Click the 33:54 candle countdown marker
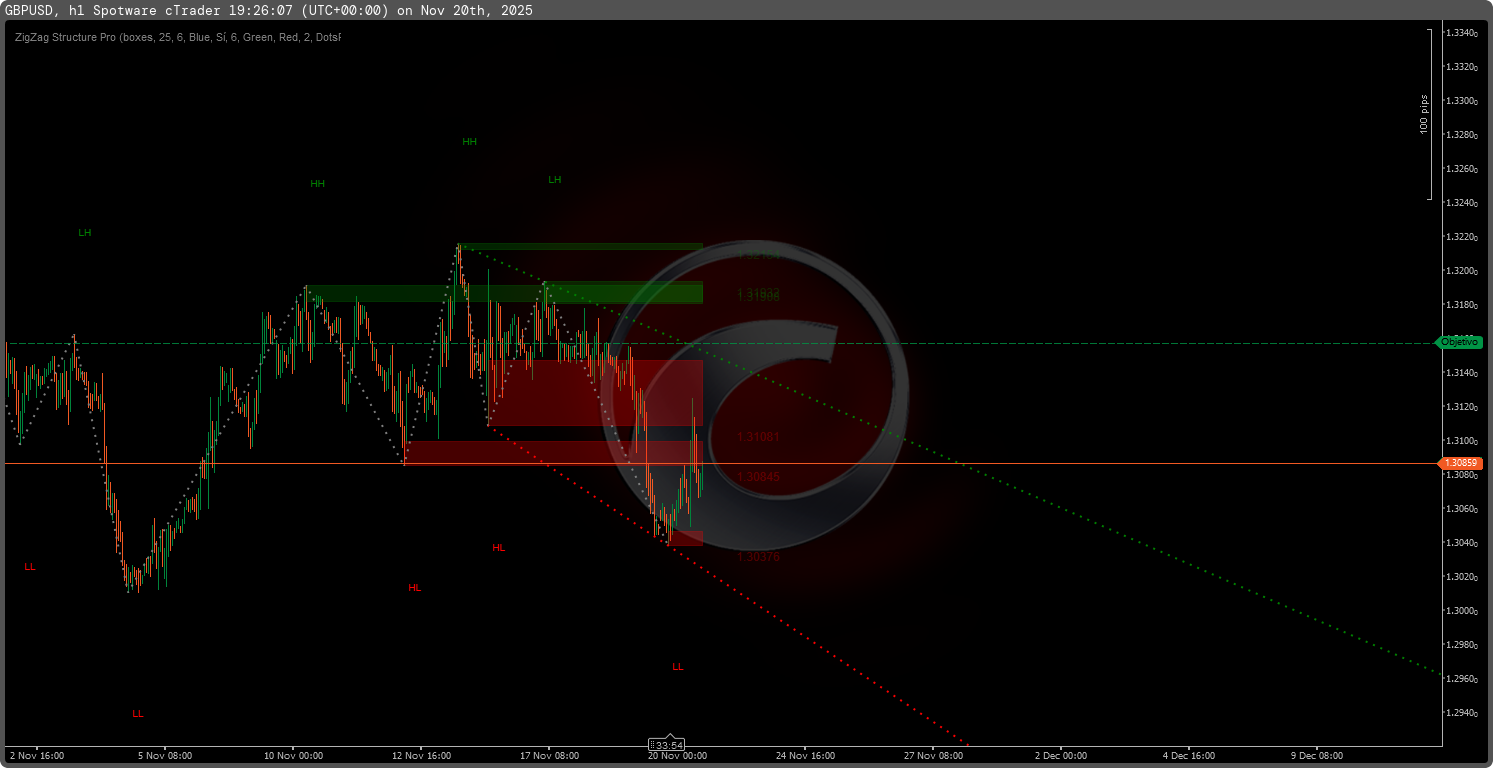This screenshot has width=1493, height=768. pyautogui.click(x=667, y=745)
